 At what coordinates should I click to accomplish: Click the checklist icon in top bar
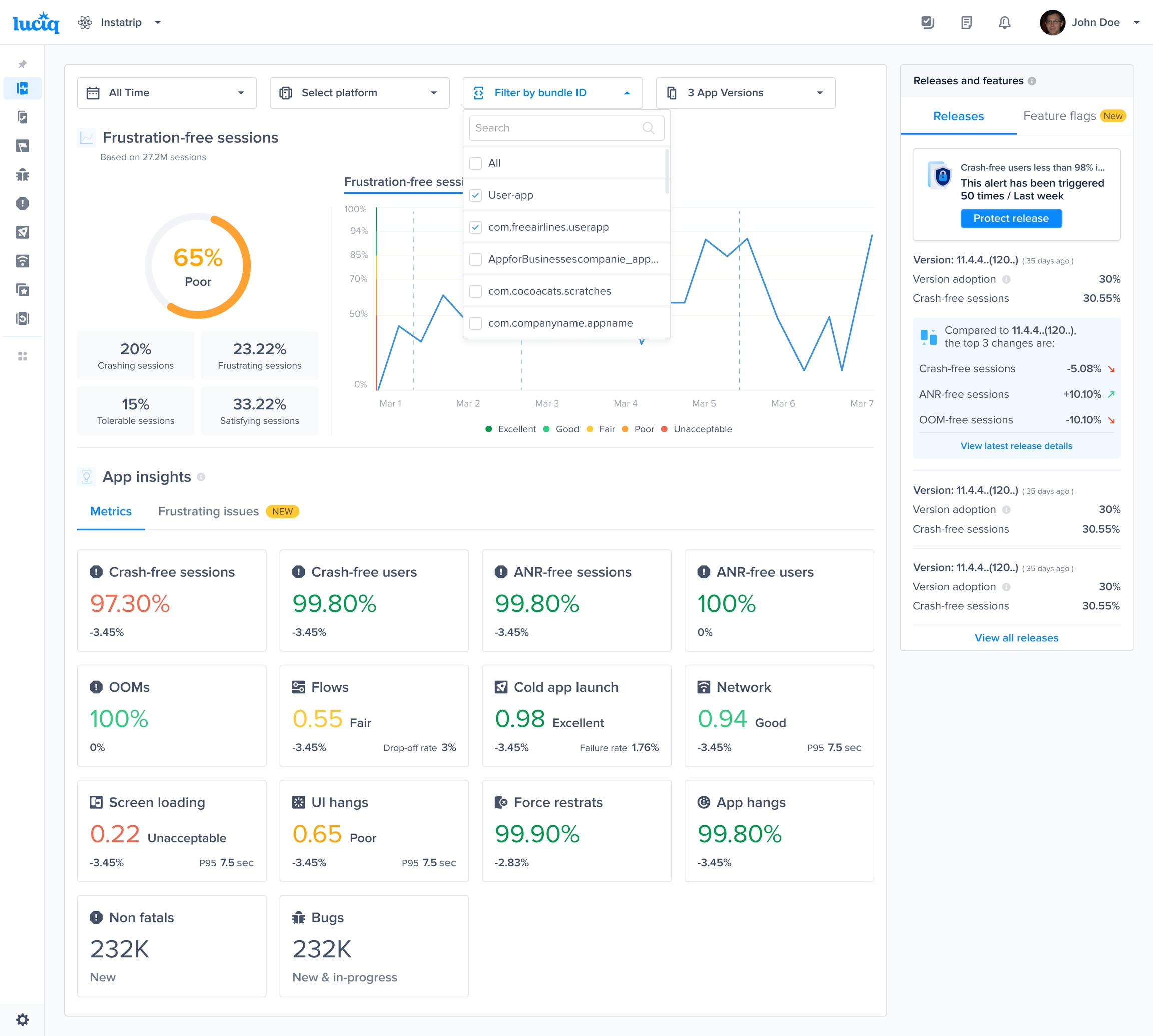(928, 22)
